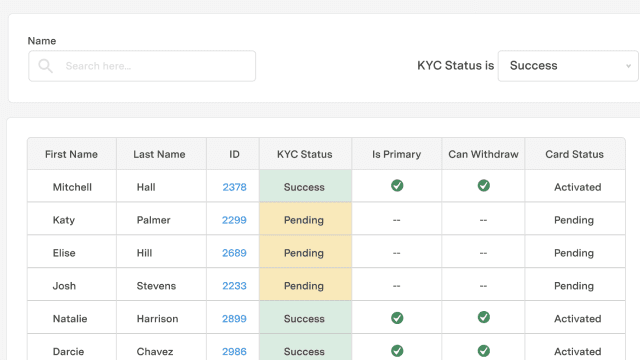
Task: Click first name Josh
Action: click(64, 286)
